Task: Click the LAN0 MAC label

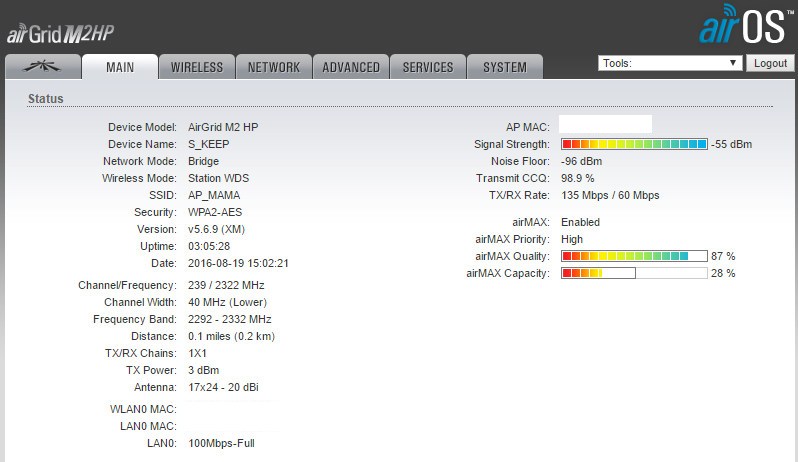Action: pyautogui.click(x=148, y=426)
